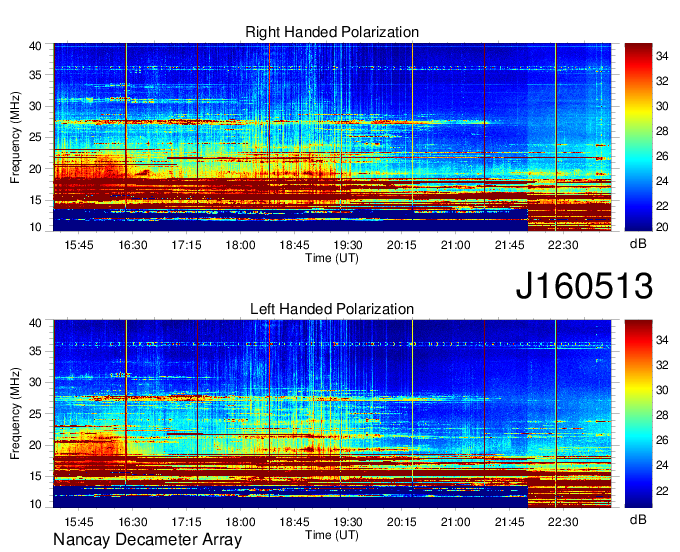
Task: Click the "Left Handed Polarization" plot title
Action: pos(332,309)
